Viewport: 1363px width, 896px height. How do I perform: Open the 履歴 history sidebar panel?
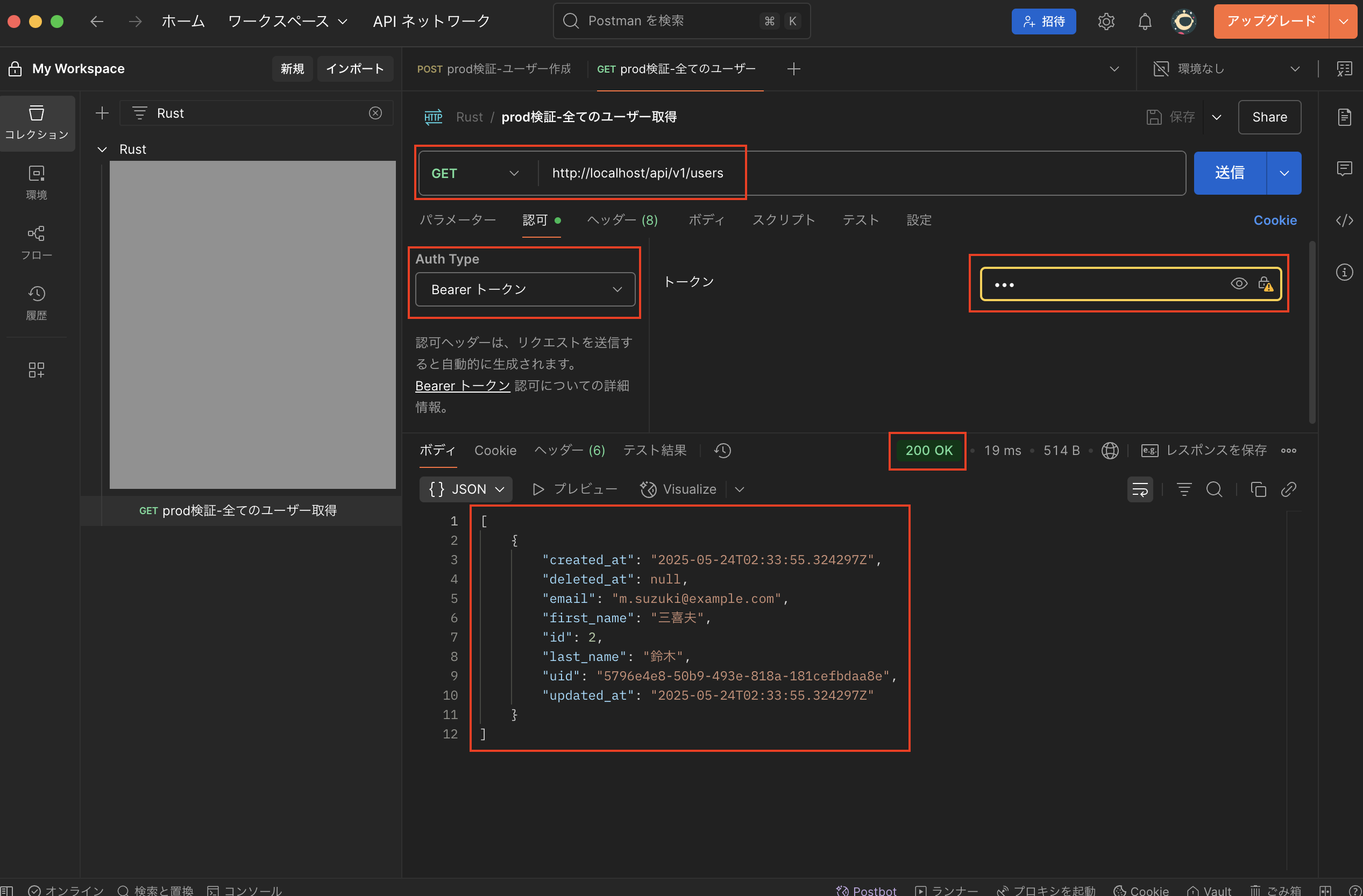37,303
